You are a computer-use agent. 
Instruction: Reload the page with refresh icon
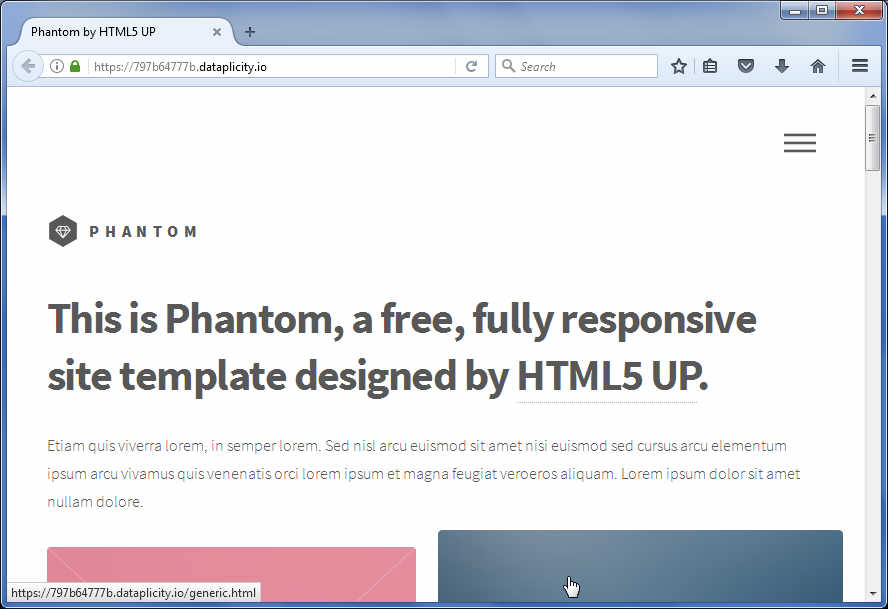click(x=471, y=67)
